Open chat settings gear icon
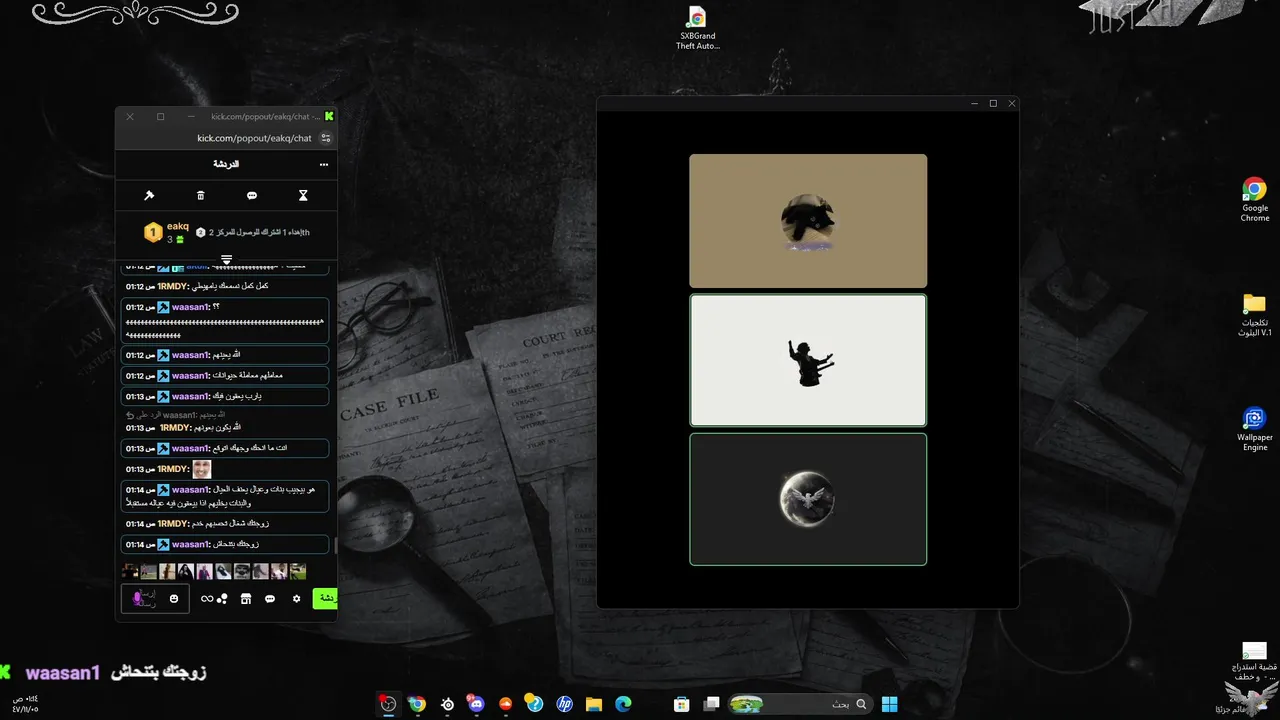This screenshot has width=1280, height=720. click(296, 599)
